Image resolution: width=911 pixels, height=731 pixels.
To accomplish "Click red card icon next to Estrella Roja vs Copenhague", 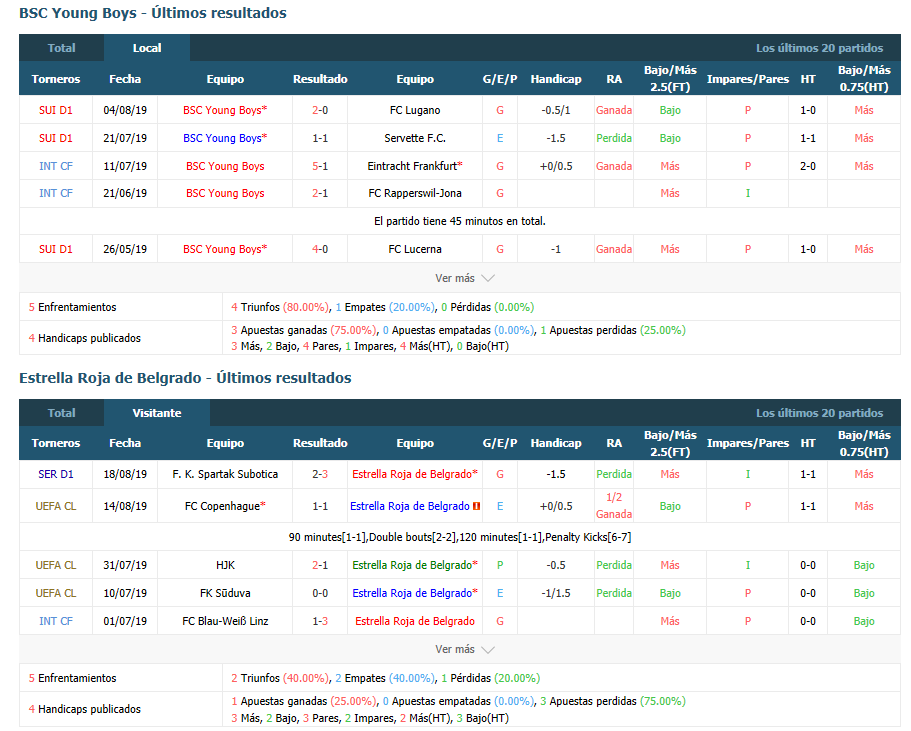I will [x=476, y=506].
